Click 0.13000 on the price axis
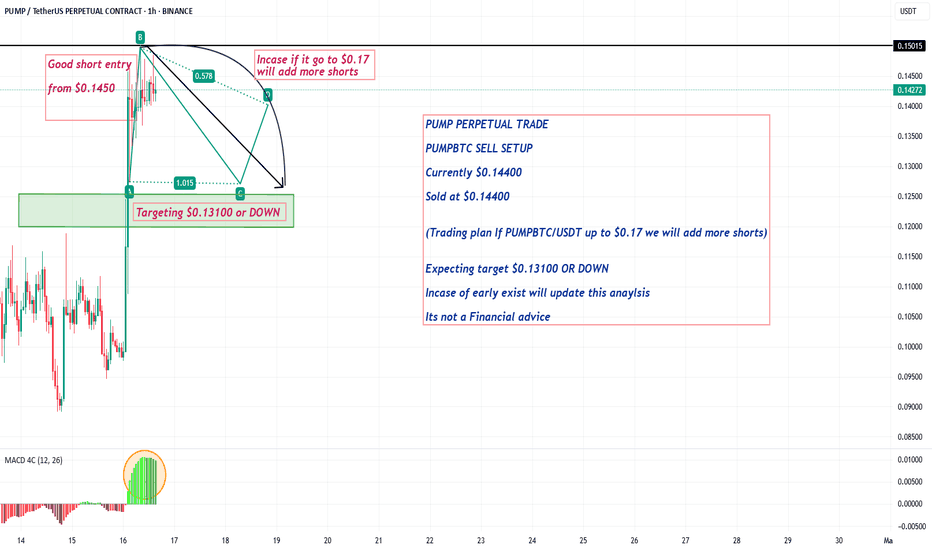 [x=910, y=166]
